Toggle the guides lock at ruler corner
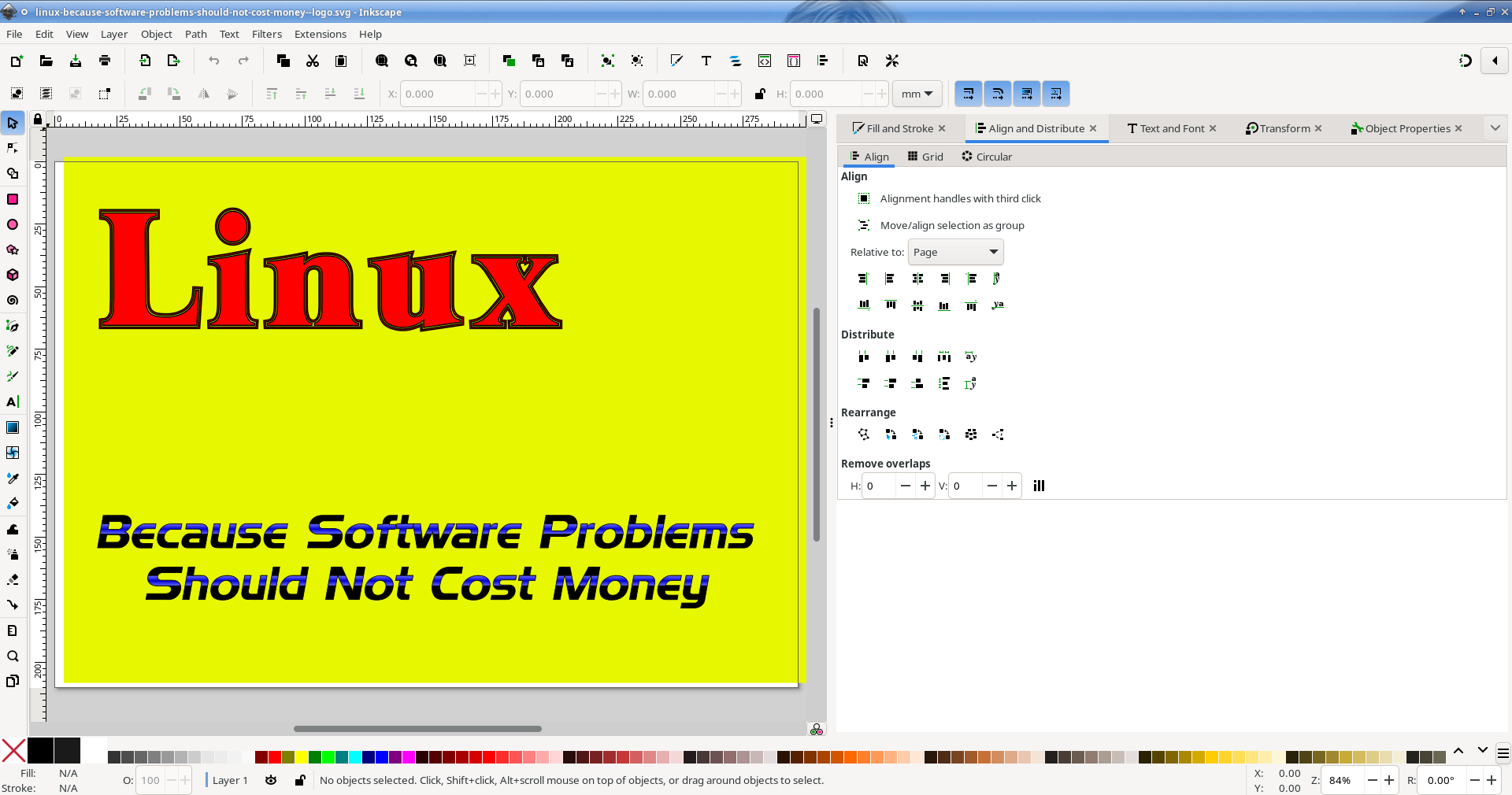 [37, 120]
